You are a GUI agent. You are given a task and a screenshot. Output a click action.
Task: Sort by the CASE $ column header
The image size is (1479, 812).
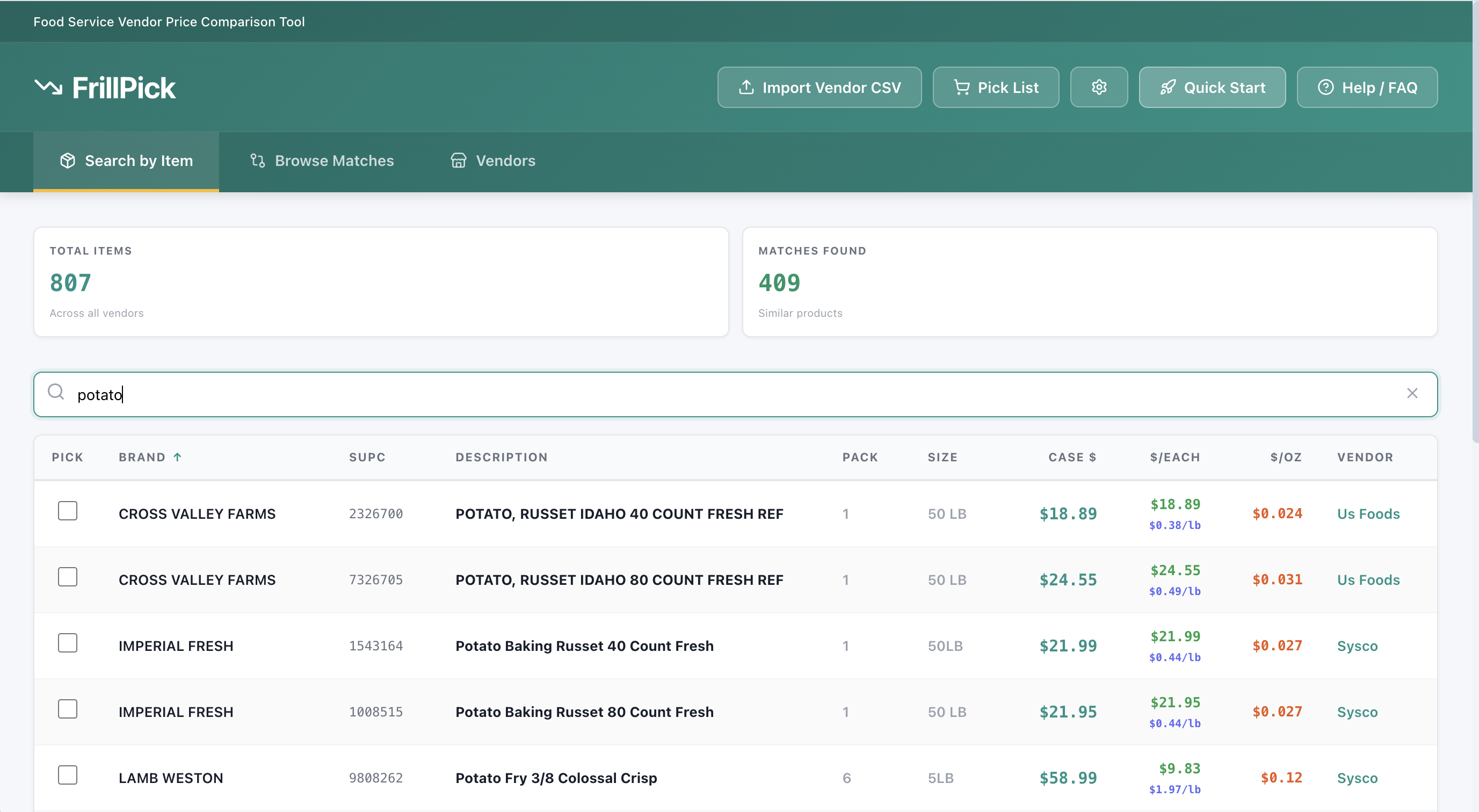1071,457
